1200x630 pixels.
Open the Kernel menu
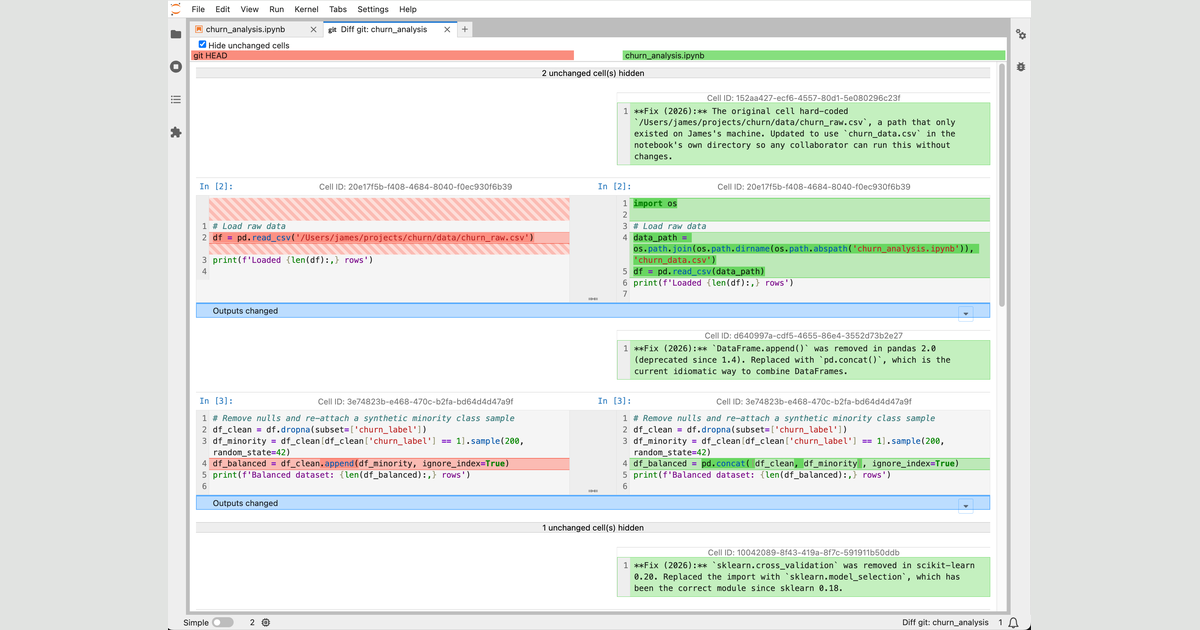(x=306, y=9)
